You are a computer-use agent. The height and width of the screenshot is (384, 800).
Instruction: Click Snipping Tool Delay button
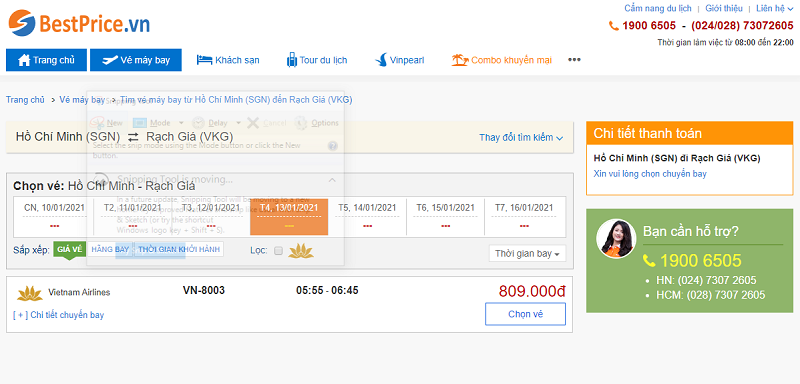[x=211, y=123]
